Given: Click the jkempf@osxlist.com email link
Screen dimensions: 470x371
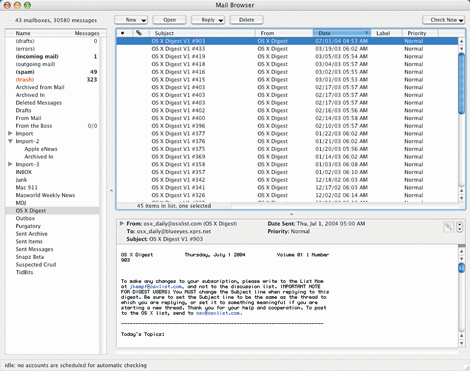Looking at the screenshot, I should click(157, 286).
